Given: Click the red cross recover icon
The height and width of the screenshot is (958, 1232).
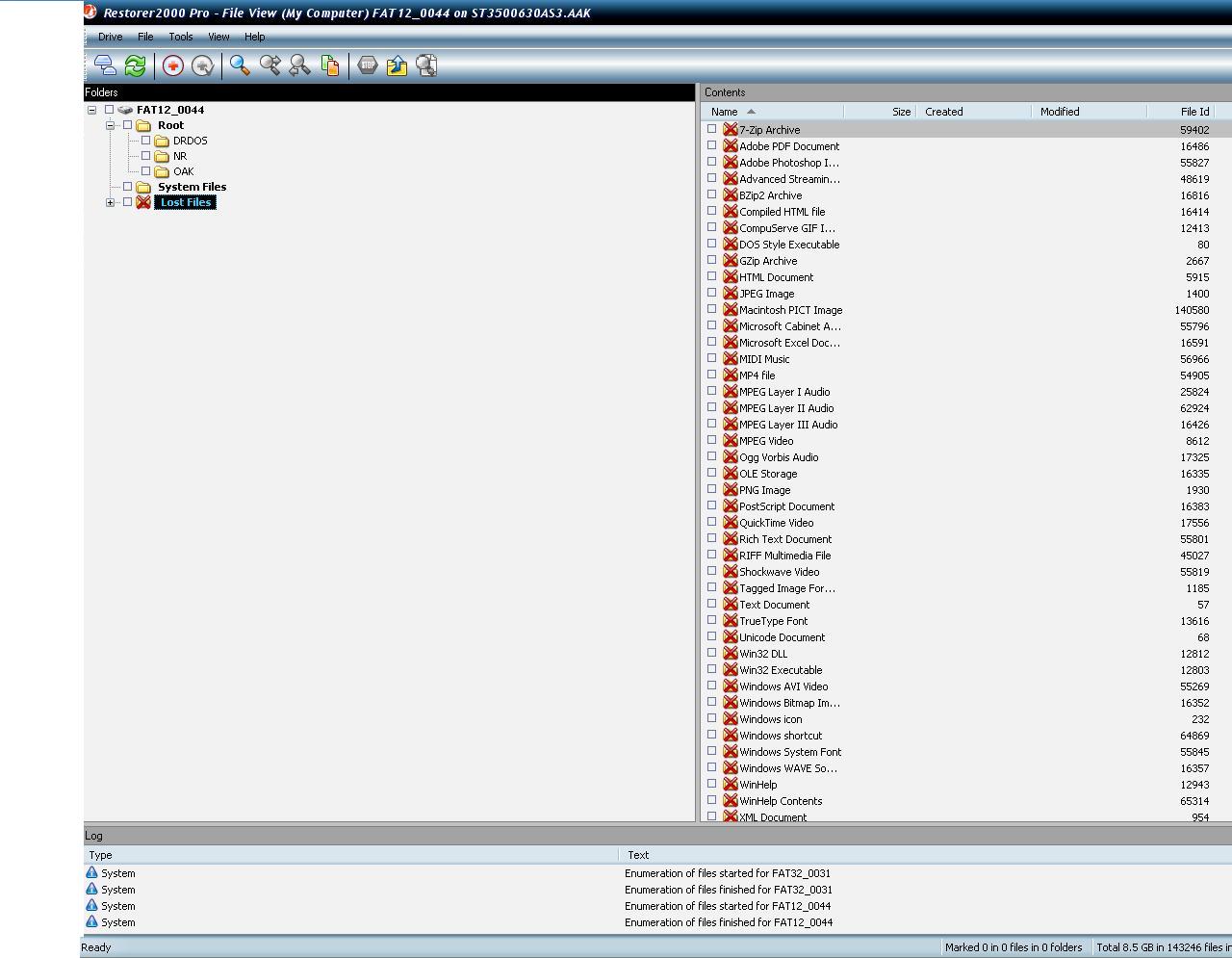Looking at the screenshot, I should (173, 65).
